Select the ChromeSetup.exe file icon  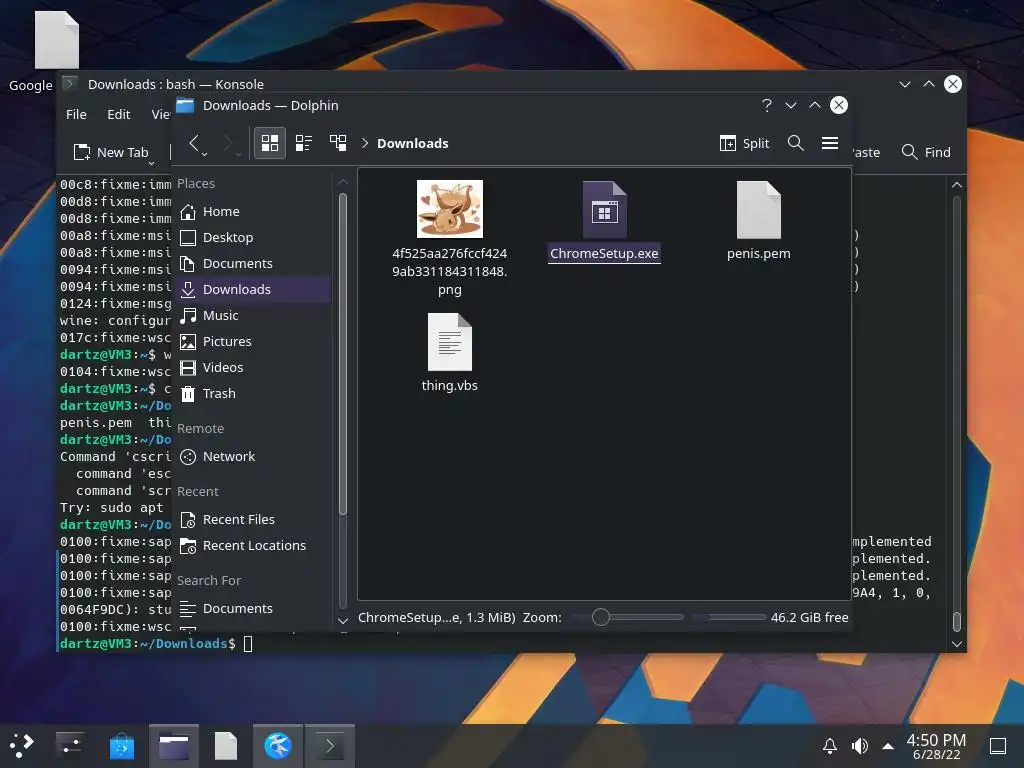(x=605, y=210)
